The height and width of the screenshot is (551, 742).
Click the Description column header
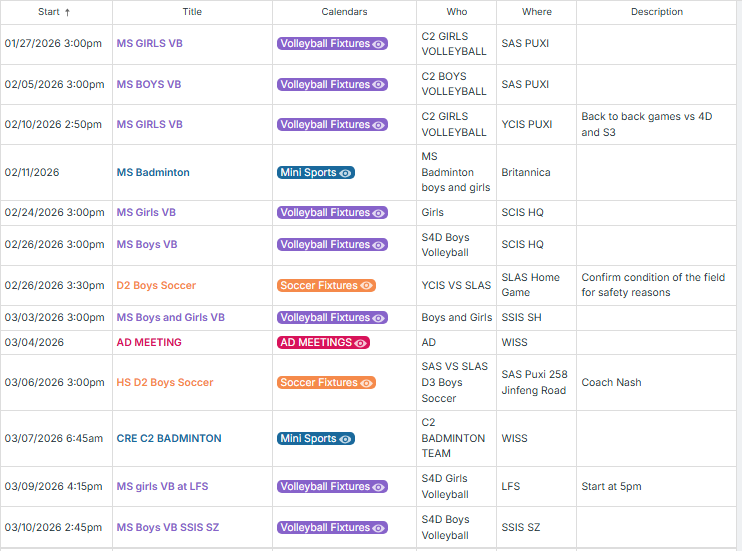[657, 12]
